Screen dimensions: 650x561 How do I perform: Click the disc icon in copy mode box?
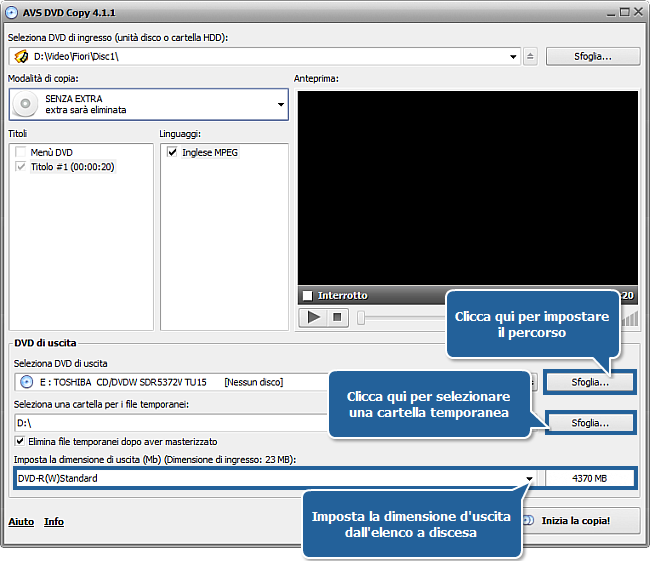tap(25, 104)
